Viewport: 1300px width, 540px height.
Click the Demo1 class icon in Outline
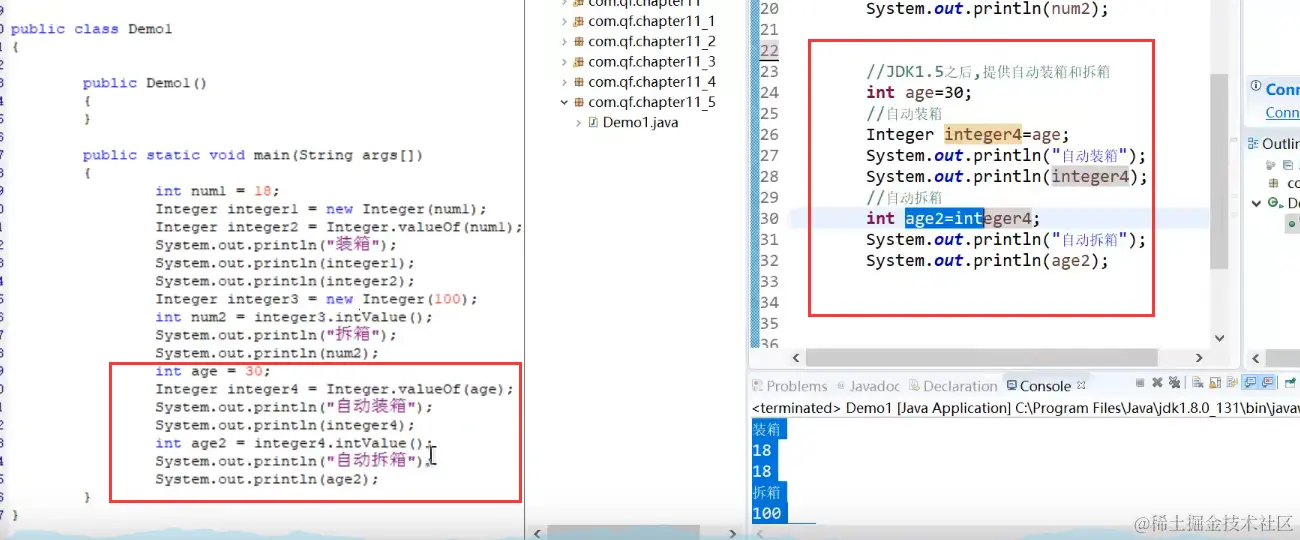(x=1274, y=203)
